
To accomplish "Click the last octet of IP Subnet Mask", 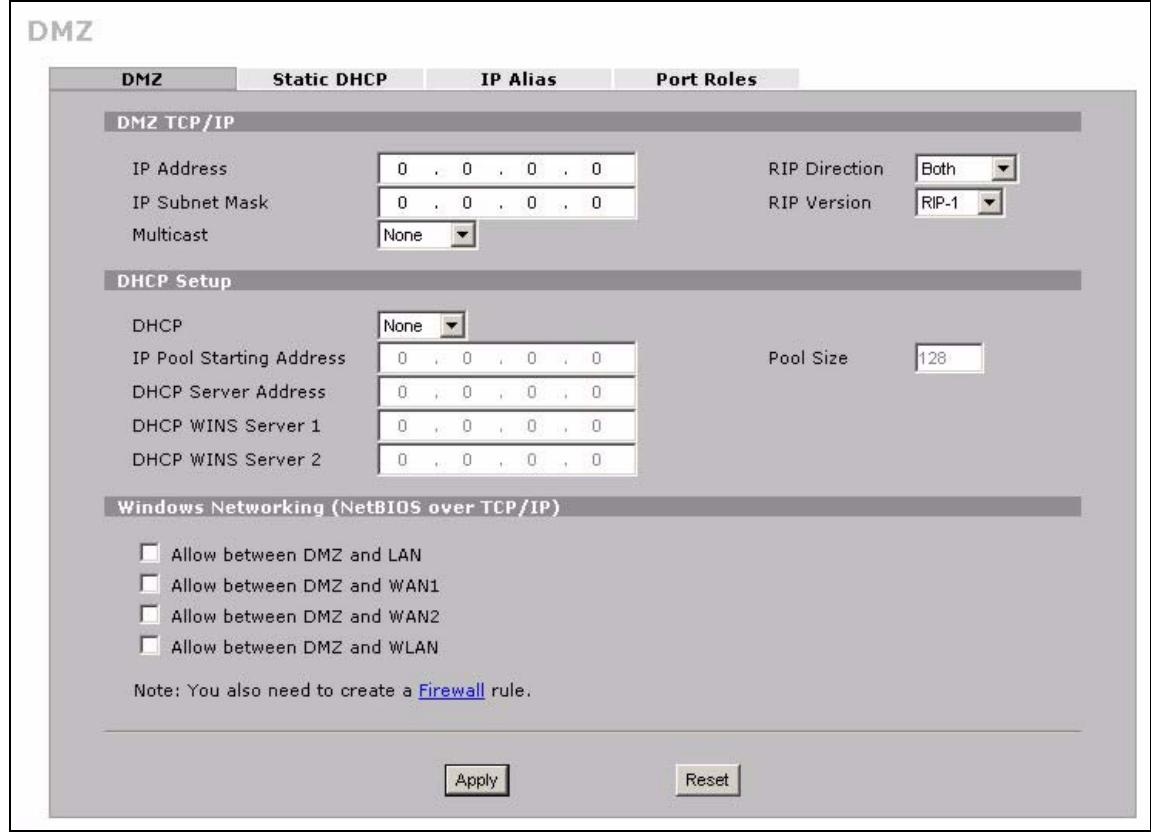I will [x=596, y=203].
